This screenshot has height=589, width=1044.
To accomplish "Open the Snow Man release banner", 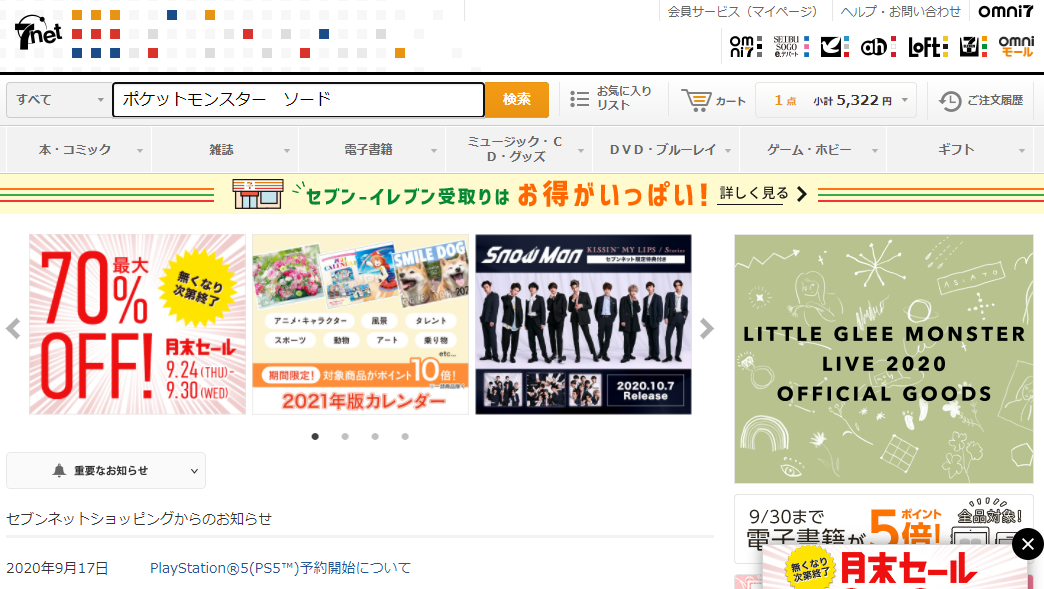I will [583, 324].
